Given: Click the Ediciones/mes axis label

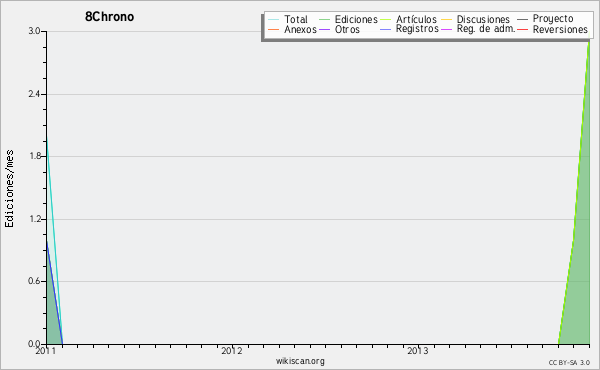Looking at the screenshot, I should tap(9, 189).
